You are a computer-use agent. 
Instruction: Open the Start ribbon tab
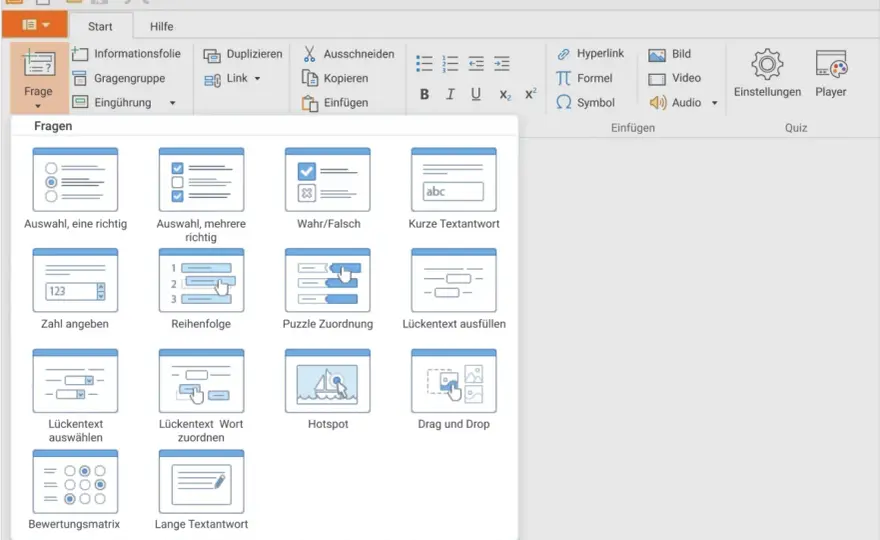pyautogui.click(x=100, y=26)
